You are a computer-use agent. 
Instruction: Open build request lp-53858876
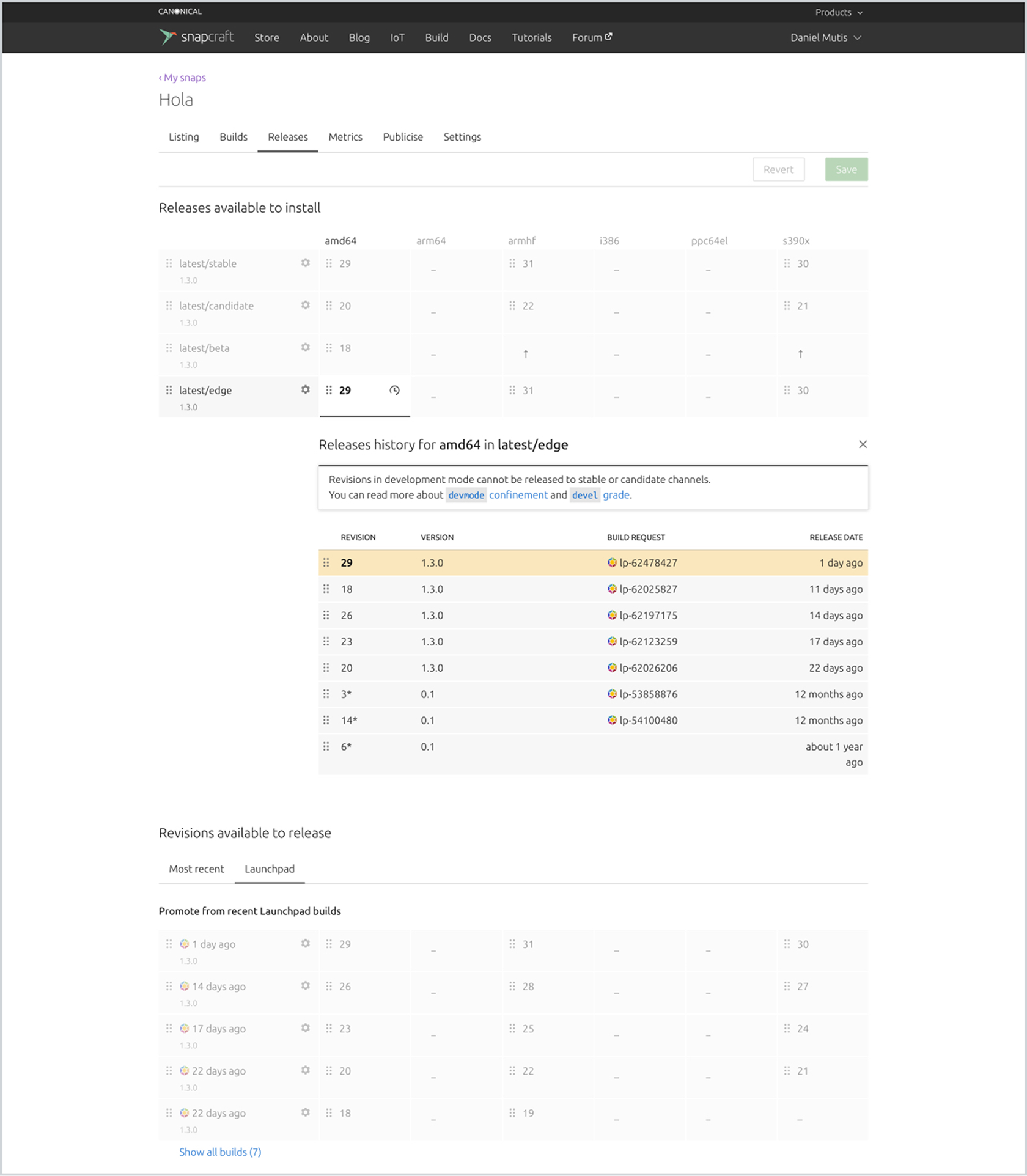(649, 694)
